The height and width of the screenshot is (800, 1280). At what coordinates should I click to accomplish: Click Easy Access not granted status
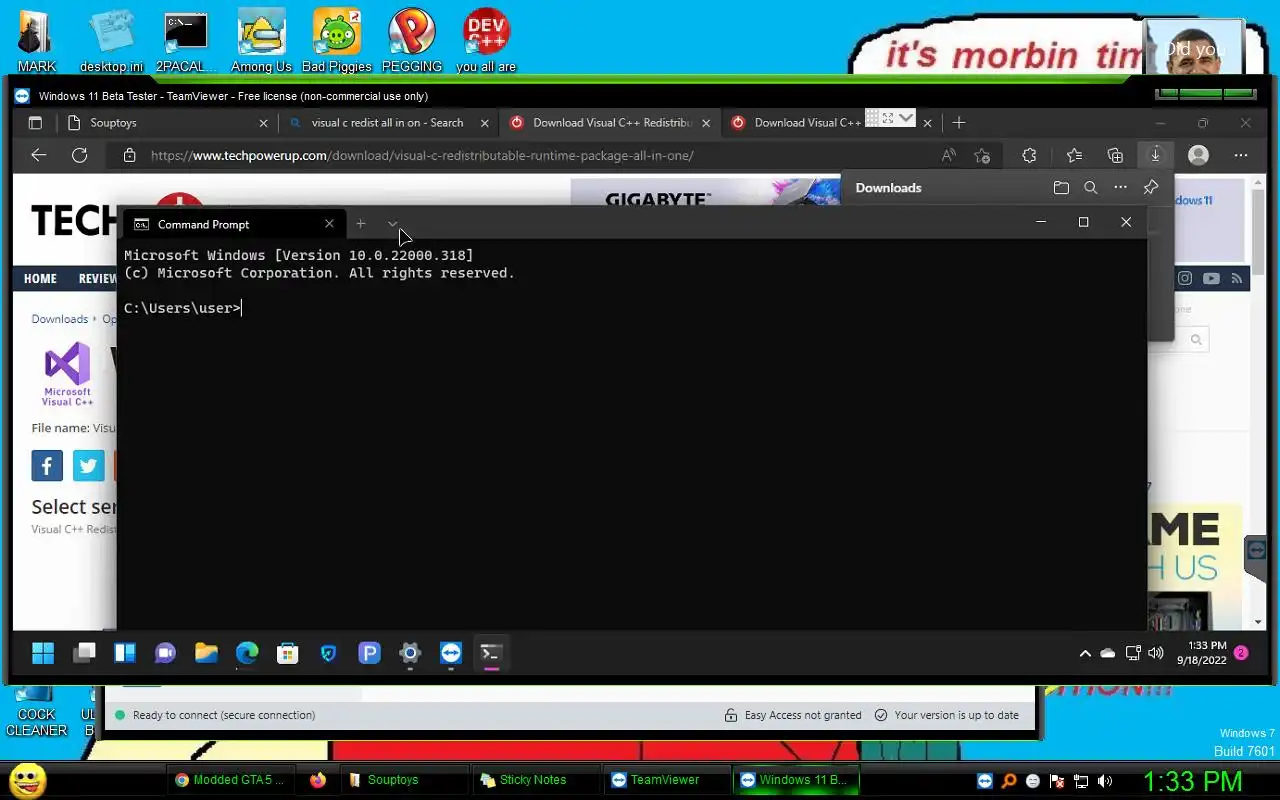click(793, 715)
